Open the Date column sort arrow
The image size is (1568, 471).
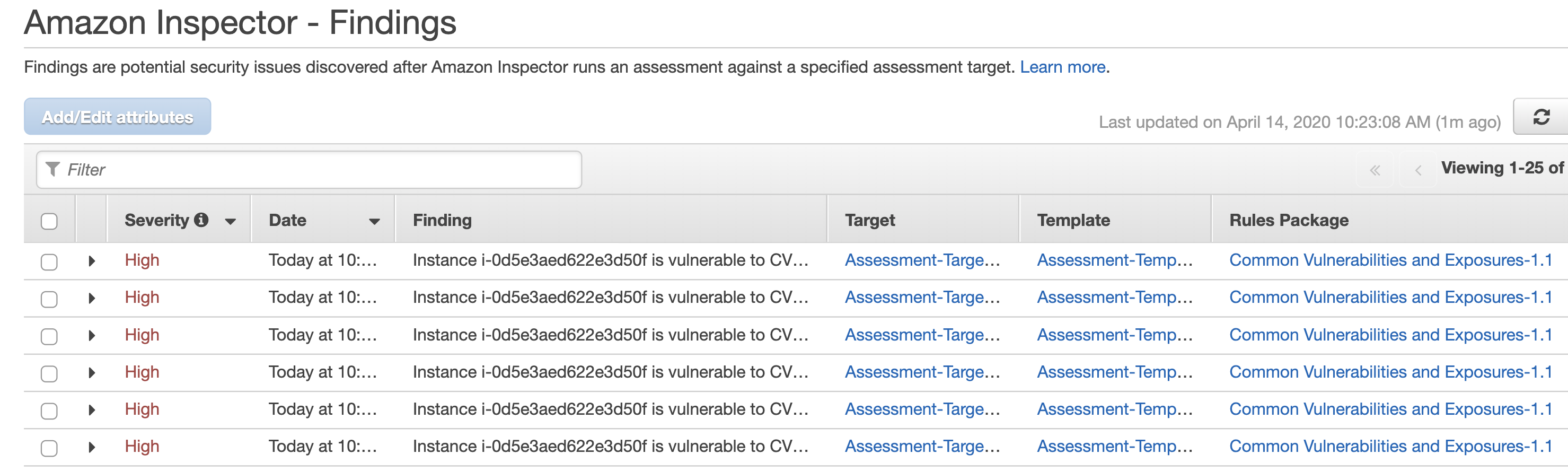click(374, 221)
